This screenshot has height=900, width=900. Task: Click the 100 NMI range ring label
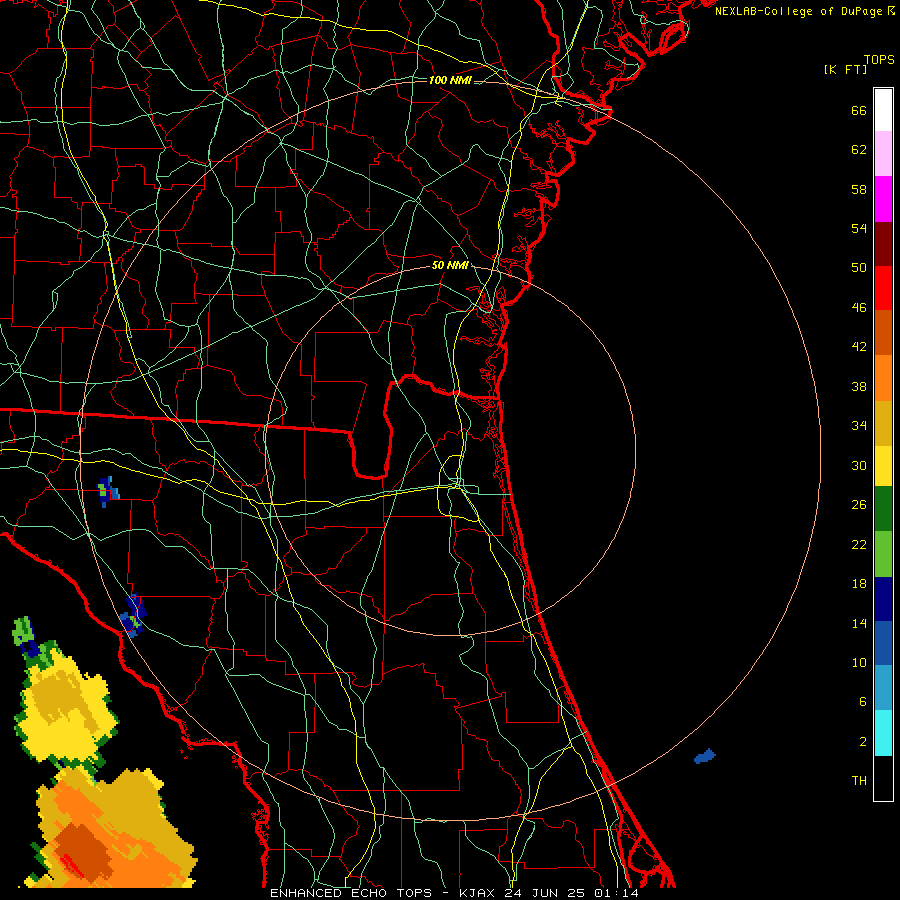tap(450, 80)
